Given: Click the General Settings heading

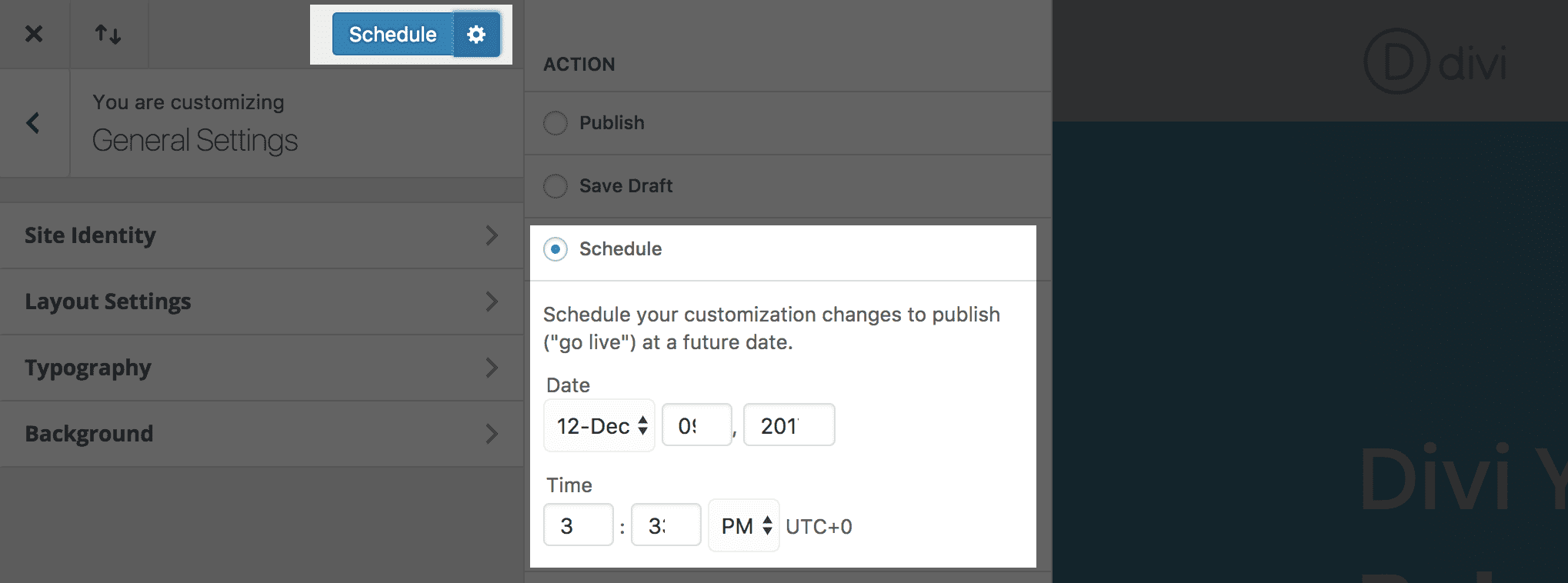Looking at the screenshot, I should [195, 141].
